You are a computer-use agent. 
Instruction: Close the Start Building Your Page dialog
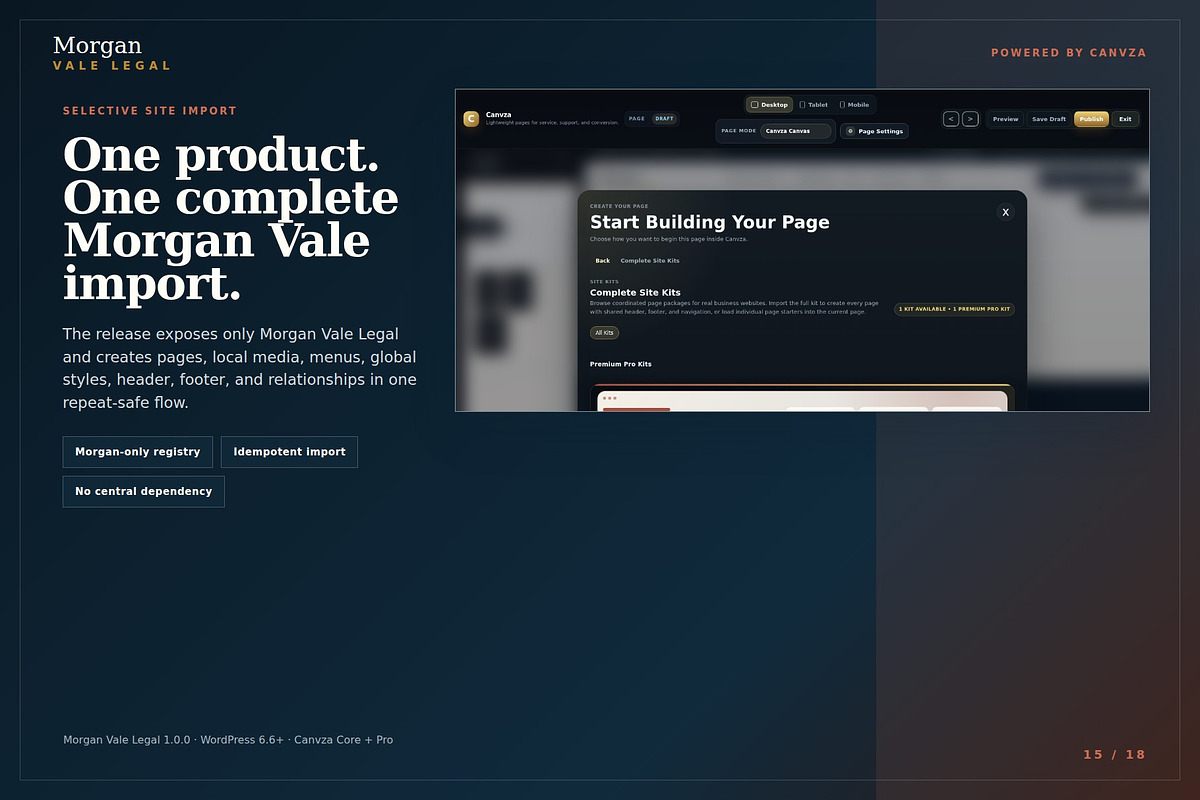(1006, 212)
